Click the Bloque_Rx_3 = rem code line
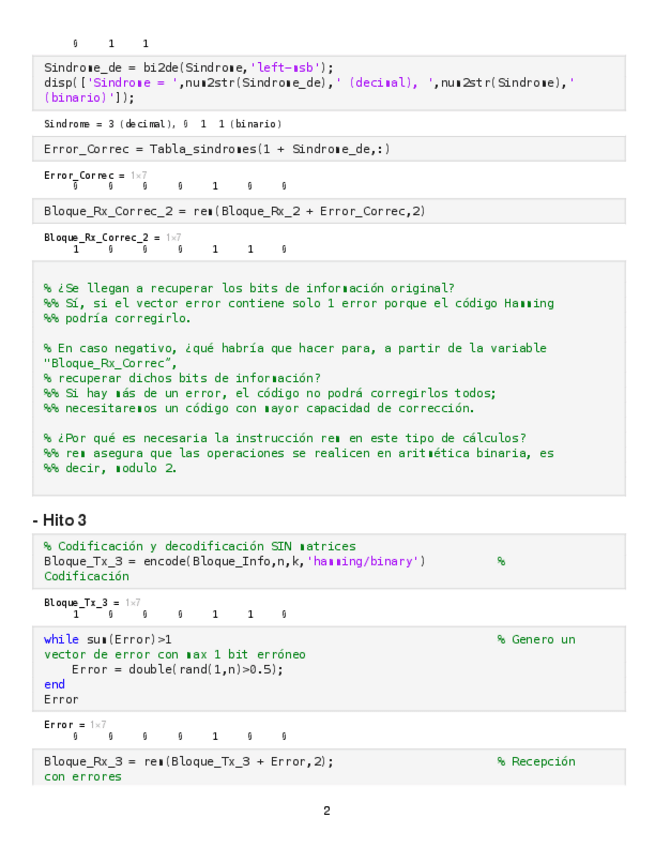The image size is (655, 848). [x=188, y=761]
